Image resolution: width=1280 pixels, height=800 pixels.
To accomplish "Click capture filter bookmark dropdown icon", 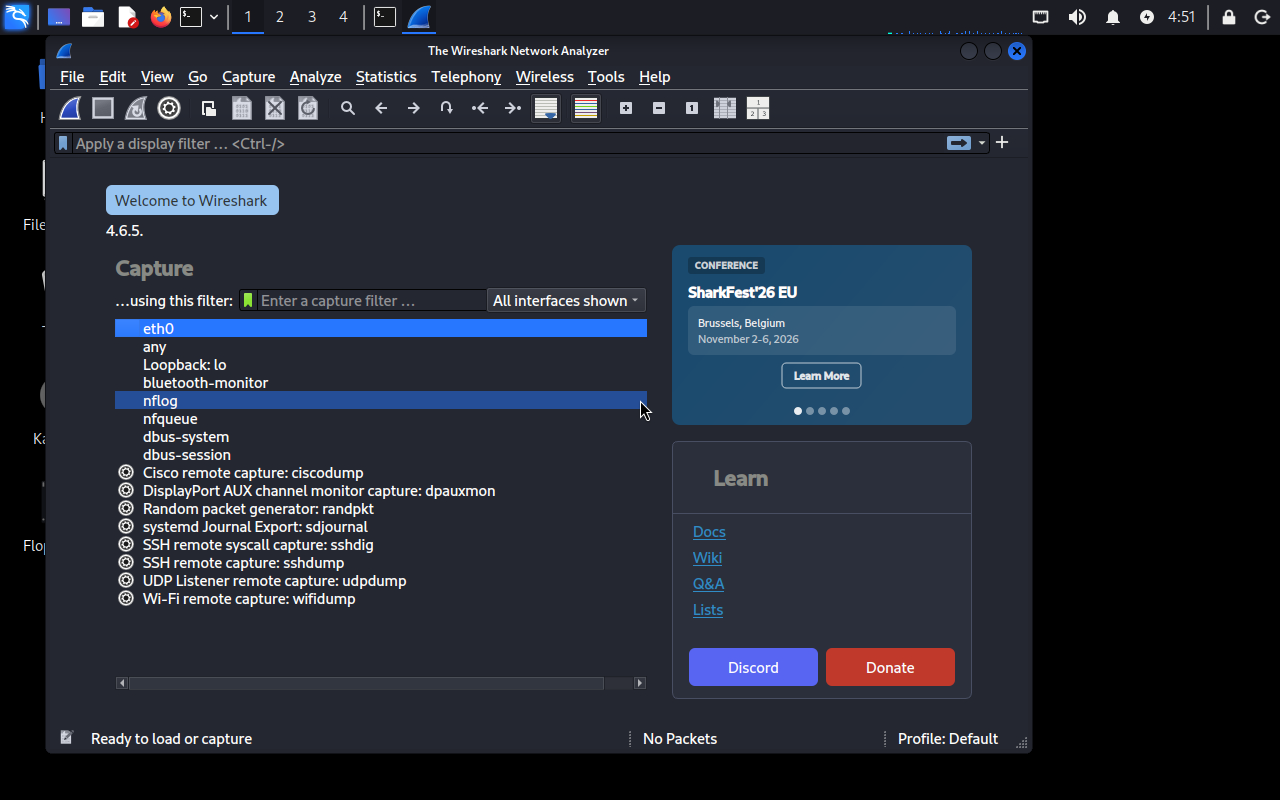I will click(x=248, y=300).
